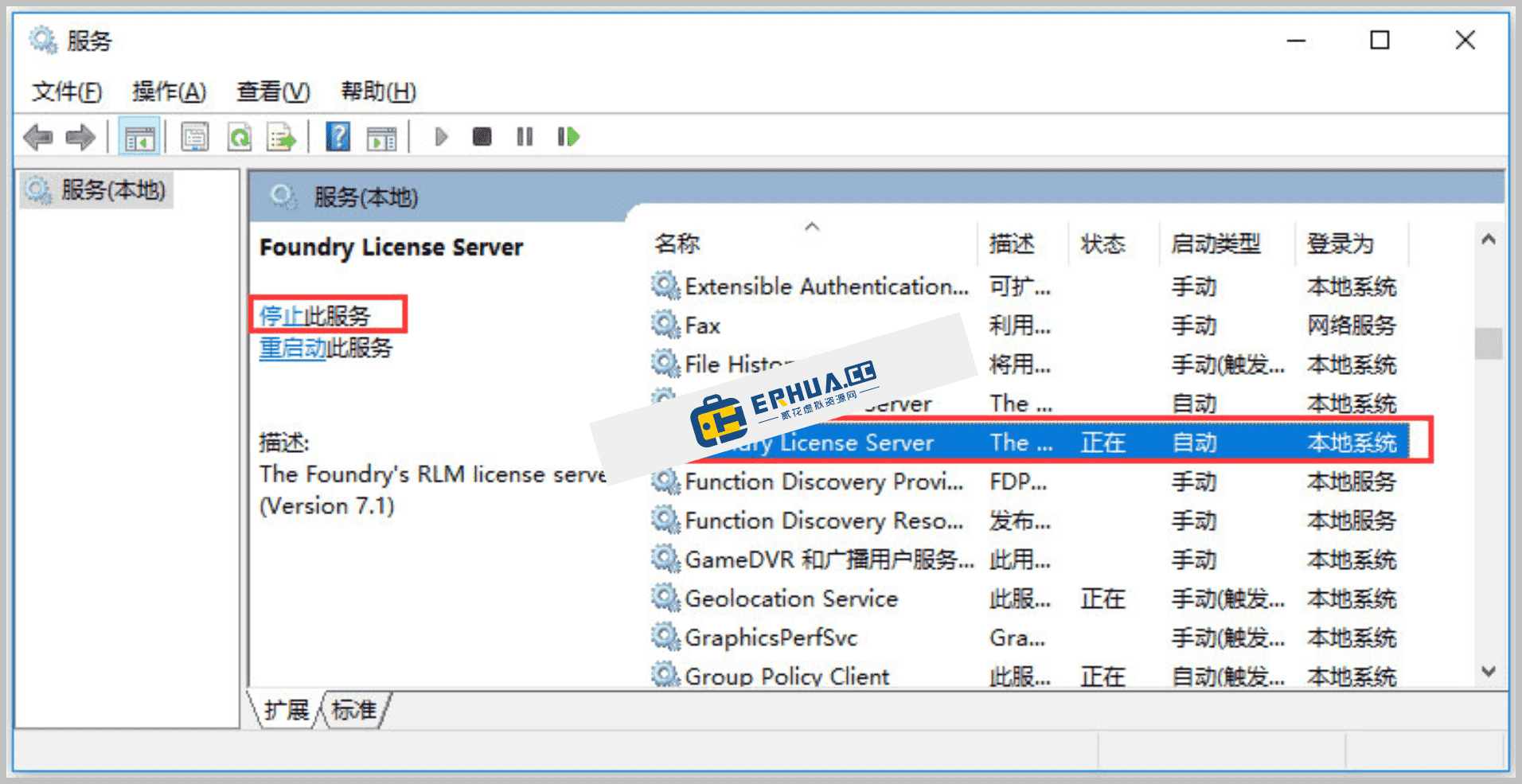Click 正在 status of Geolocation Service row
Viewport: 1522px width, 784px height.
click(x=1102, y=598)
